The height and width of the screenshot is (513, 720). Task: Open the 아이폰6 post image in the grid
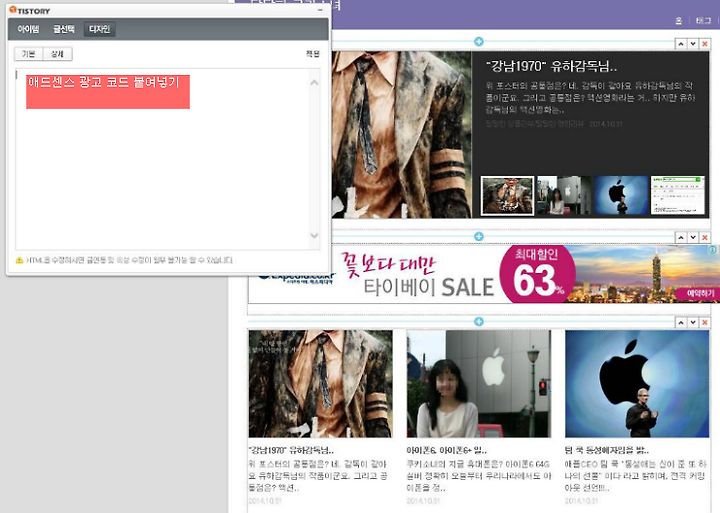(x=478, y=383)
